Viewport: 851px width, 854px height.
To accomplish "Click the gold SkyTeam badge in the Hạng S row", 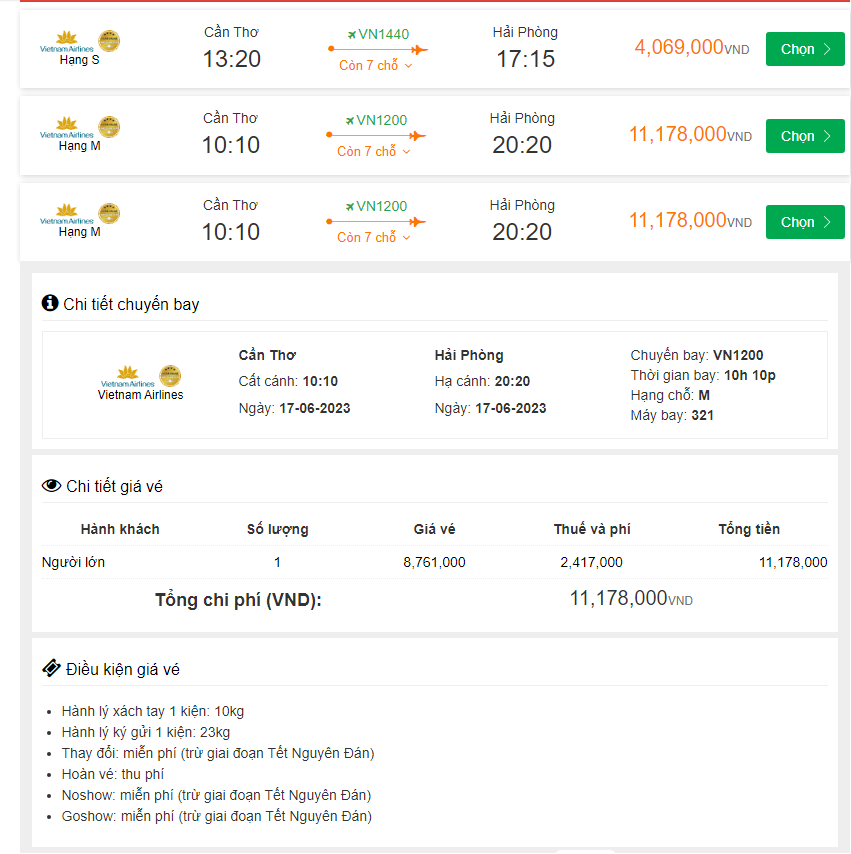I will [109, 42].
